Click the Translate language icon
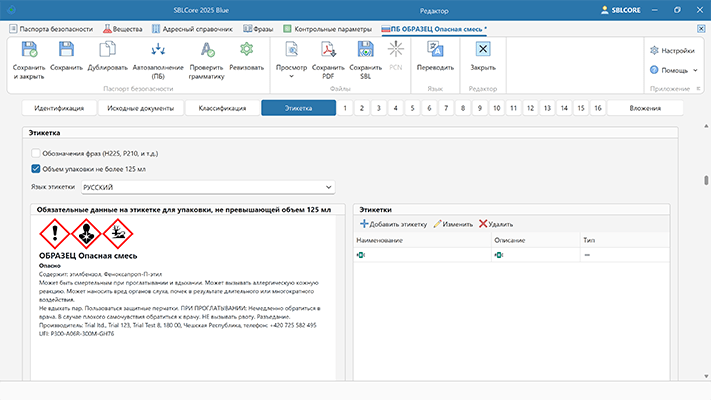This screenshot has height=400, width=711. (x=428, y=50)
